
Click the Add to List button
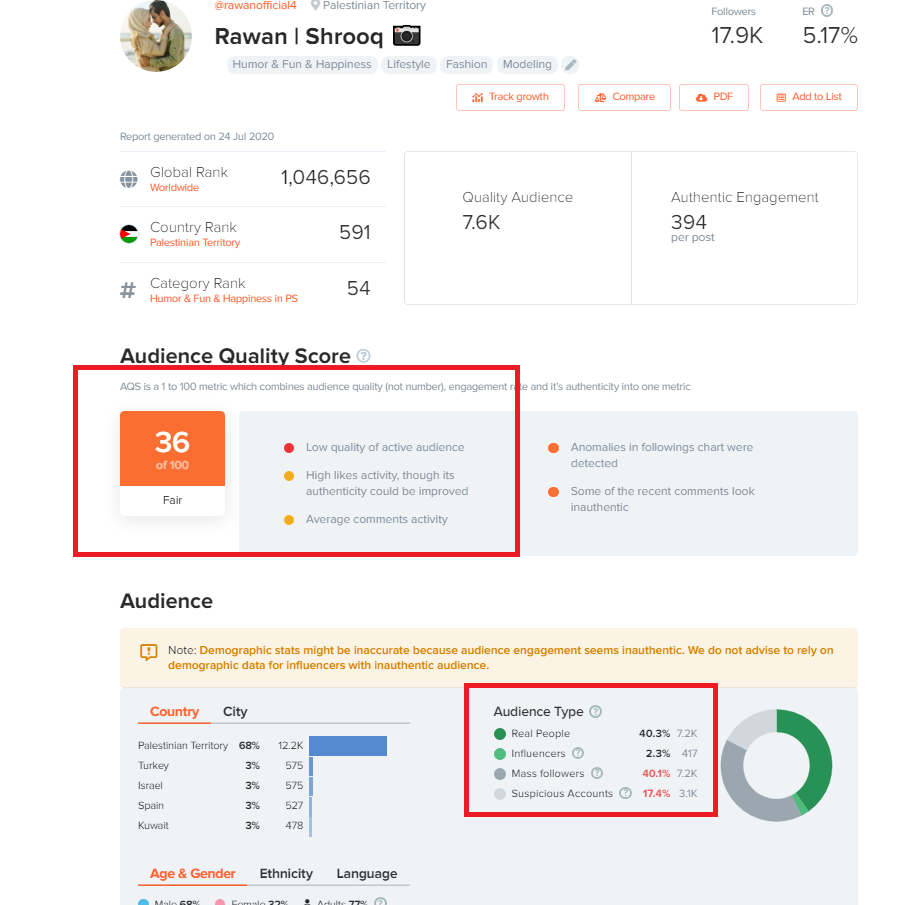[809, 97]
